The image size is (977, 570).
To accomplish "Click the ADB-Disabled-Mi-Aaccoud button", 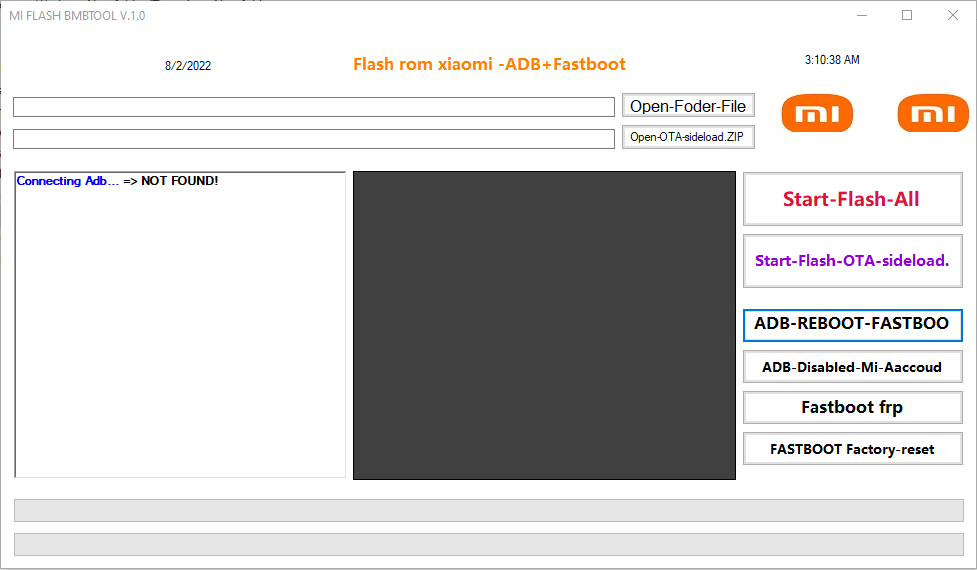I will [x=852, y=367].
